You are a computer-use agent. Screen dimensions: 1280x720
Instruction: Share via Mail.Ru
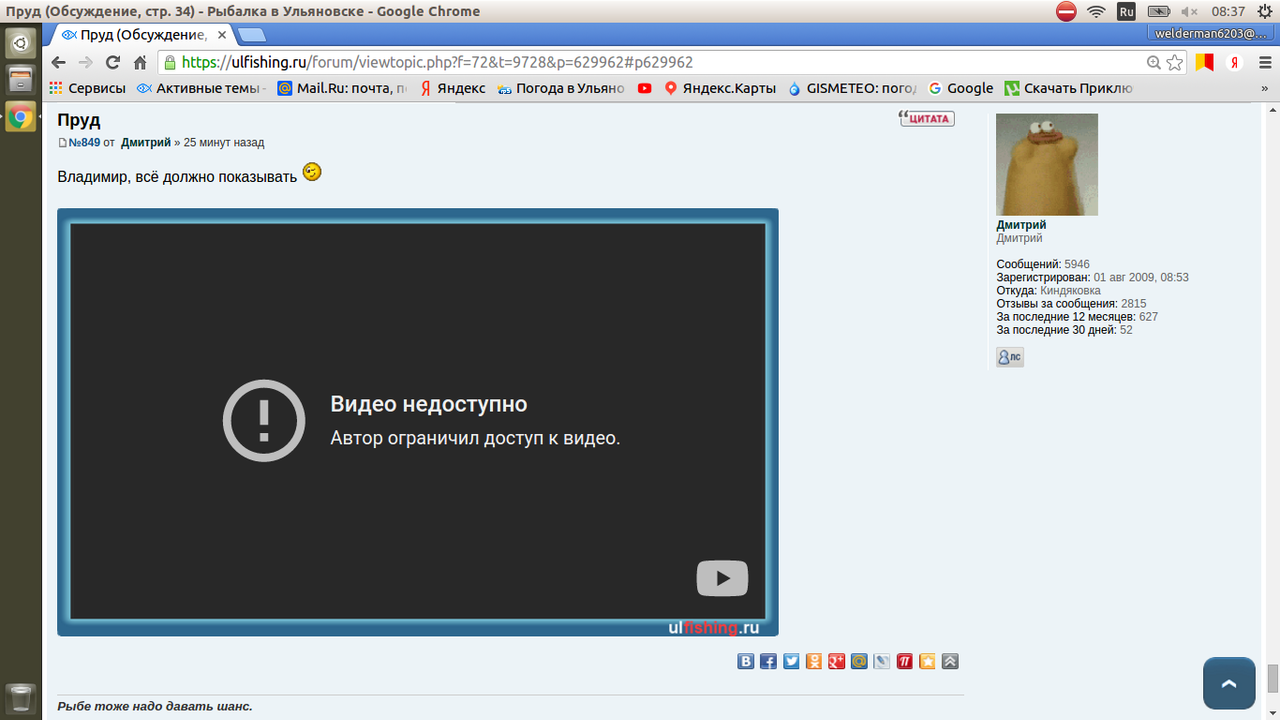click(x=858, y=661)
